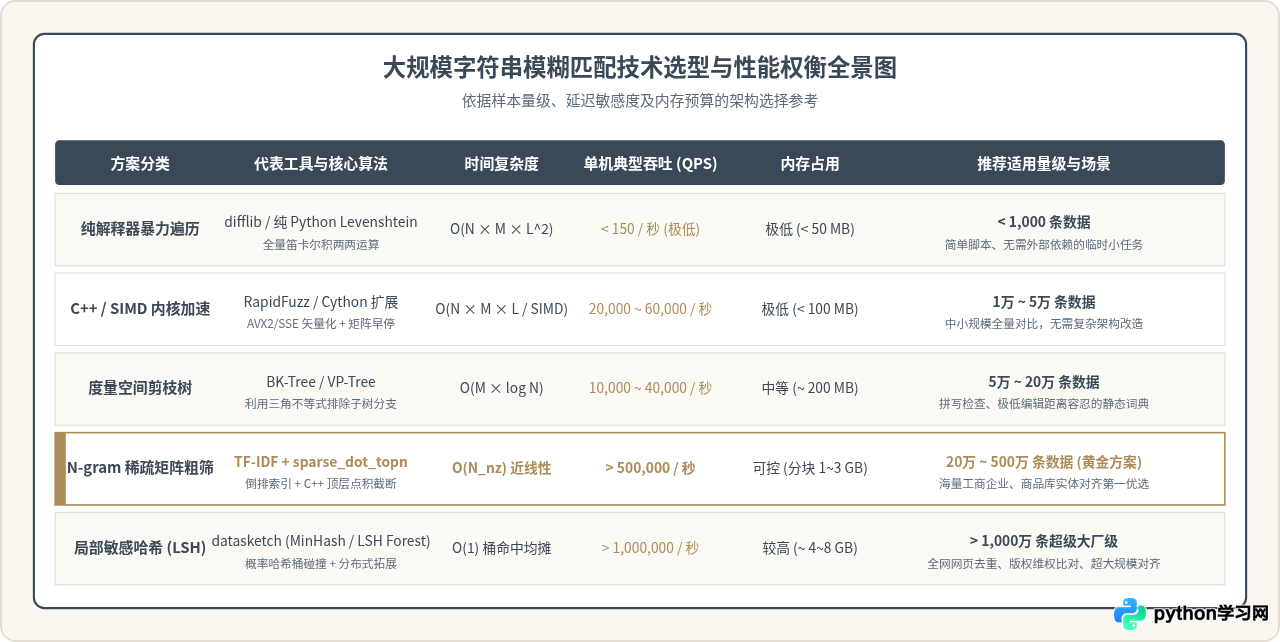Click the 推荐适用量级与场景 column header
This screenshot has width=1280, height=642.
[x=1044, y=164]
